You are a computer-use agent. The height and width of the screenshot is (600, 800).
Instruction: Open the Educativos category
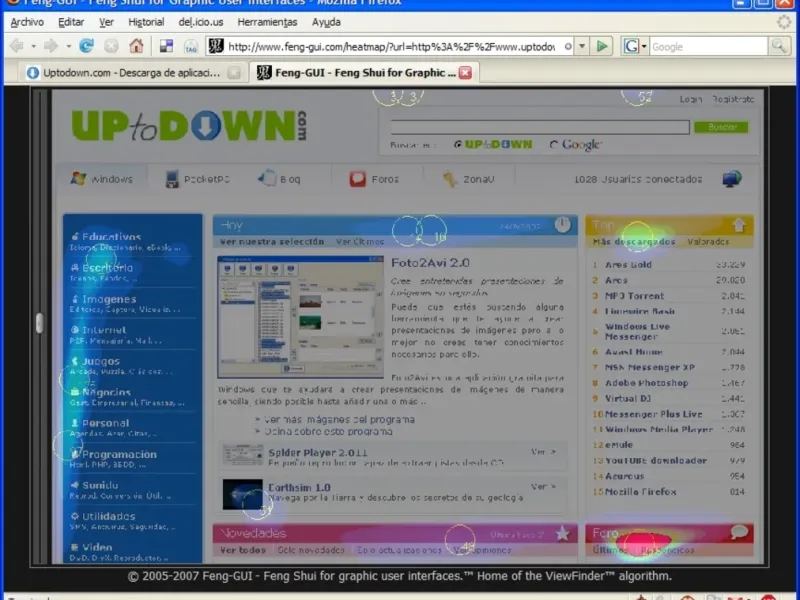click(112, 237)
